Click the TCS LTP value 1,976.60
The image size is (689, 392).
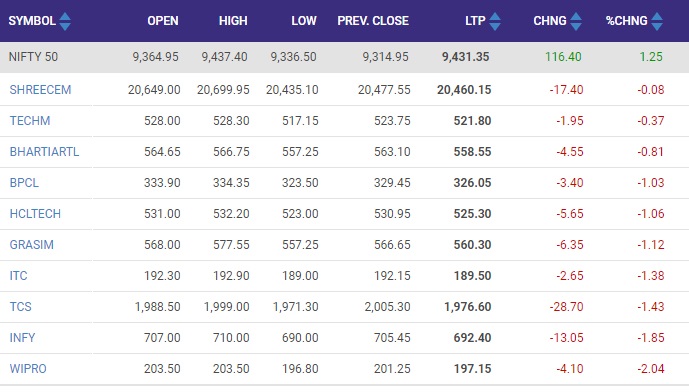[x=468, y=307]
